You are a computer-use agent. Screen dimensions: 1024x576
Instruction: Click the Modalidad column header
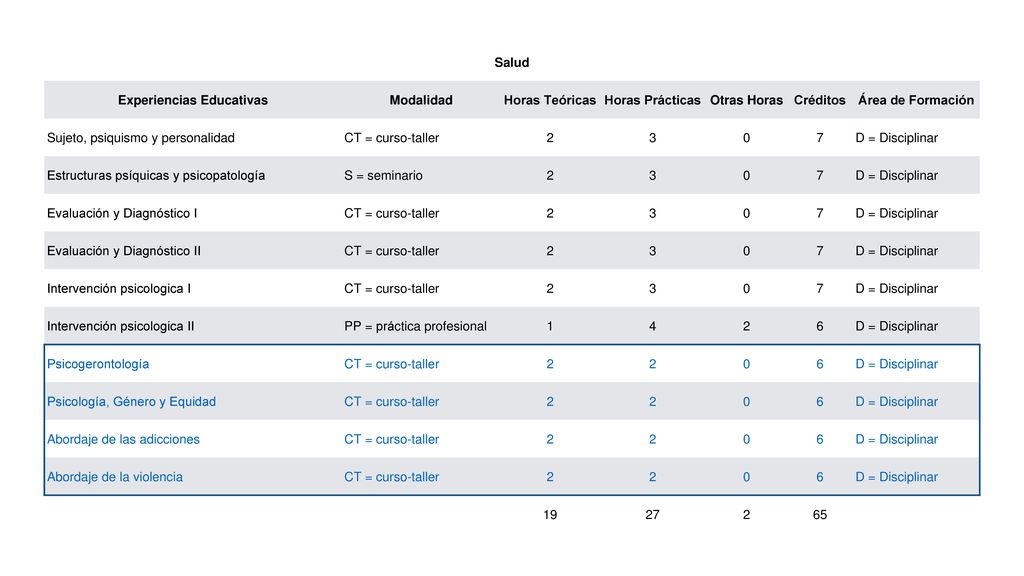(x=421, y=100)
